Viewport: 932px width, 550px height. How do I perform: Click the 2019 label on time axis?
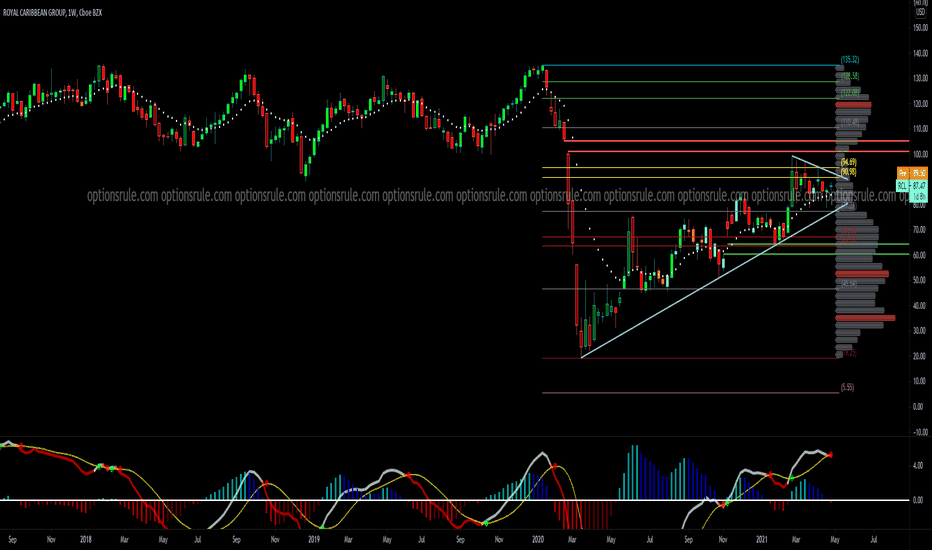click(314, 540)
